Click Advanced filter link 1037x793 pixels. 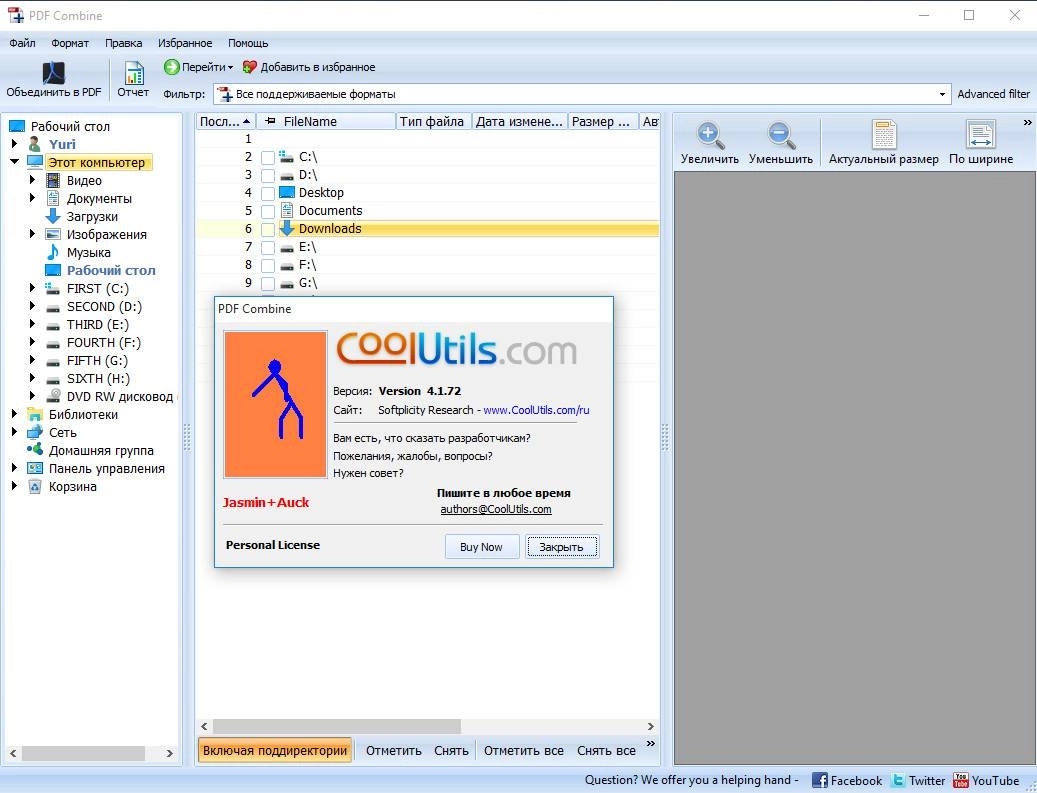[993, 94]
